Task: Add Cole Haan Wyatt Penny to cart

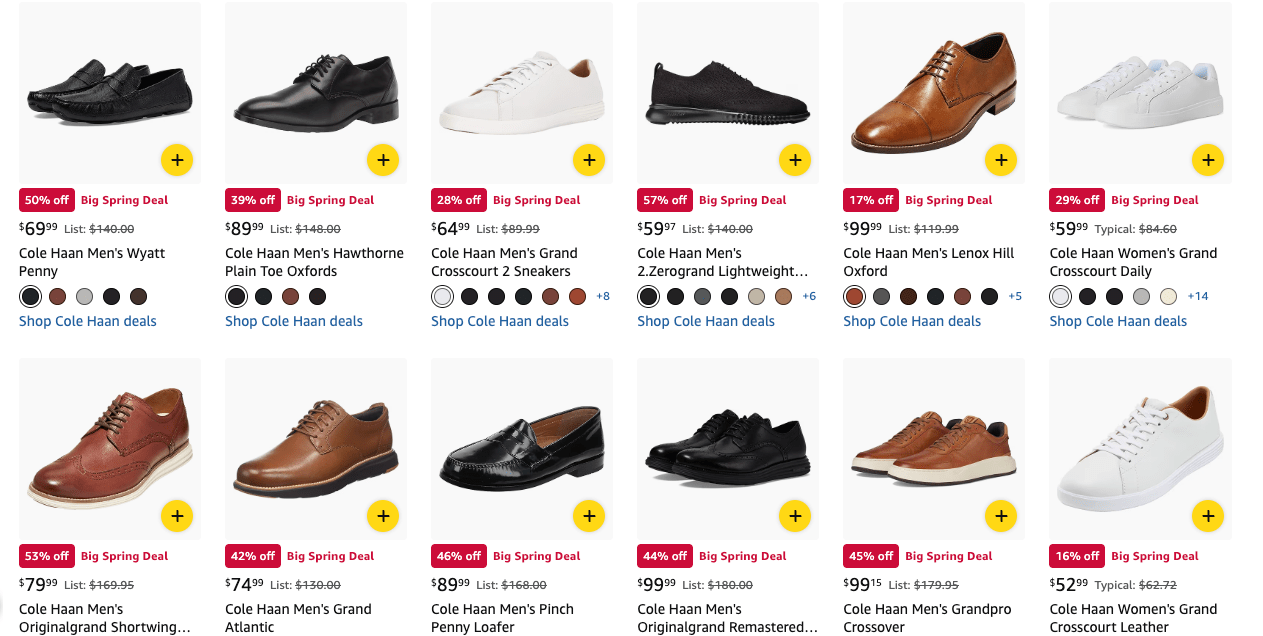Action: pyautogui.click(x=177, y=160)
